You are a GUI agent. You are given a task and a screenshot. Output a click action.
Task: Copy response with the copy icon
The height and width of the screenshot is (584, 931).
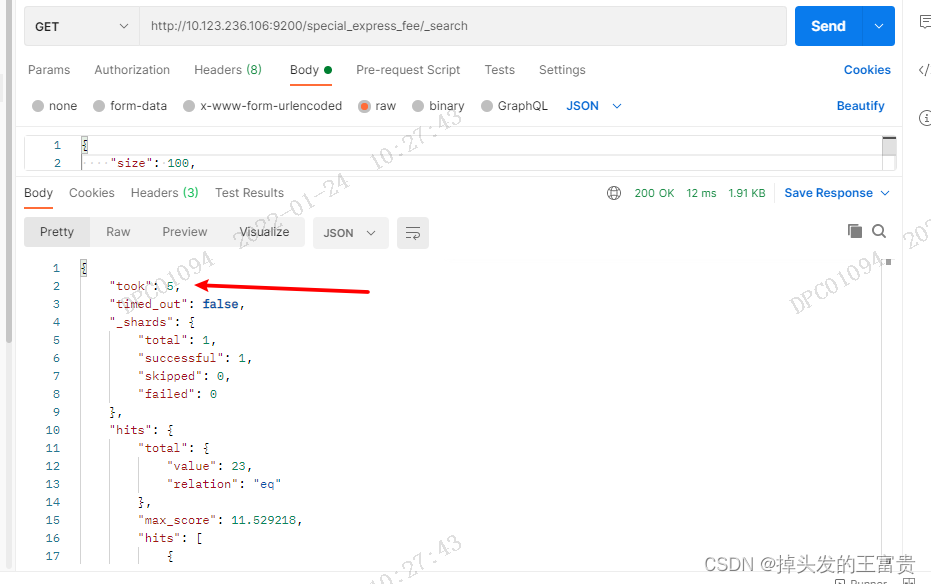(x=855, y=231)
